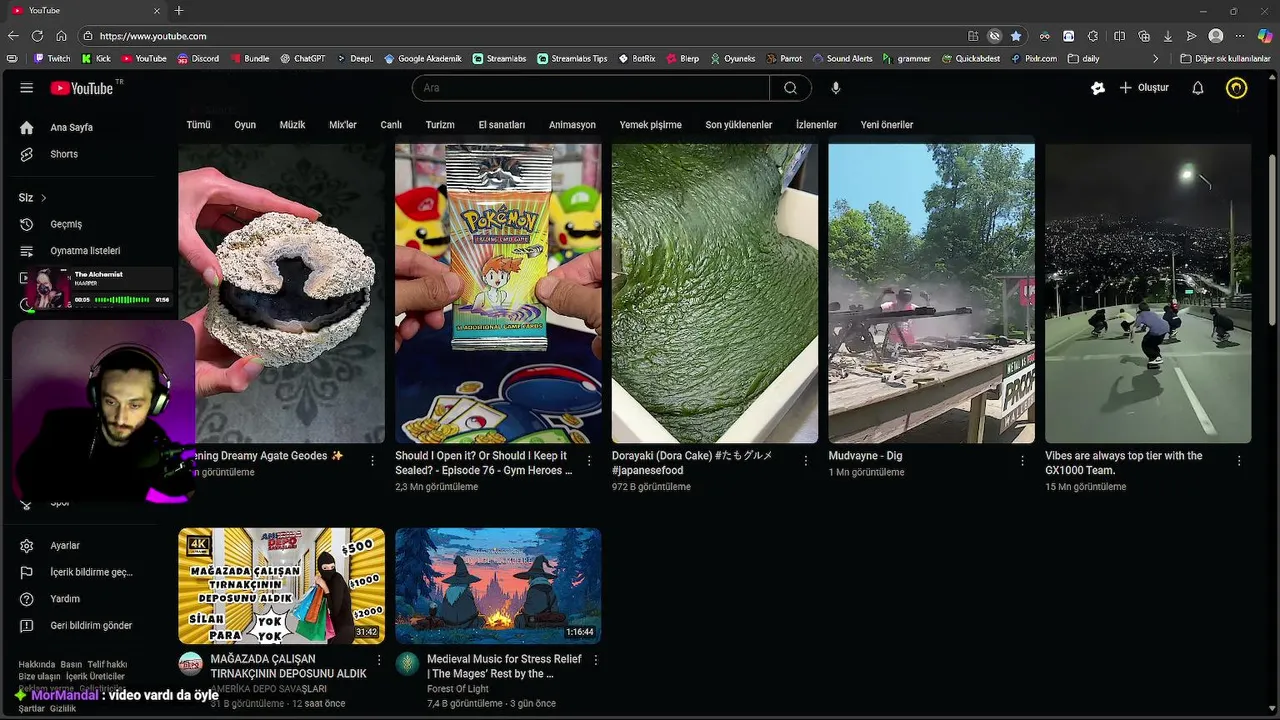This screenshot has height=720, width=1280.
Task: Select the Animasyon filter chip
Action: point(572,125)
